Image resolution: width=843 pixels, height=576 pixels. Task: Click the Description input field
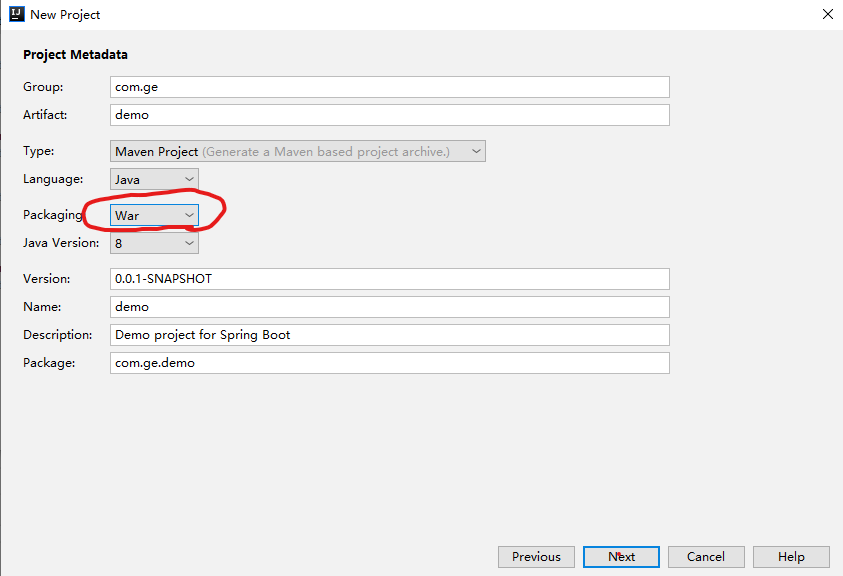[390, 335]
